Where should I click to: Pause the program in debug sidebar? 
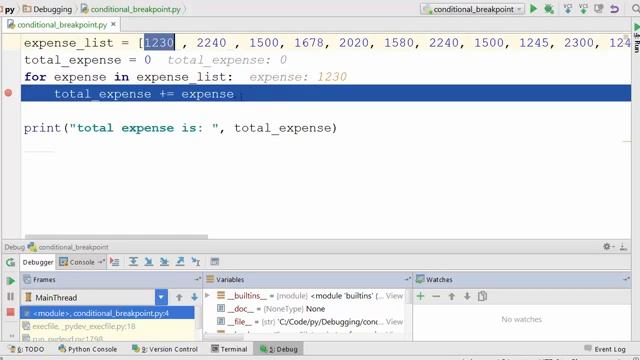coord(11,297)
